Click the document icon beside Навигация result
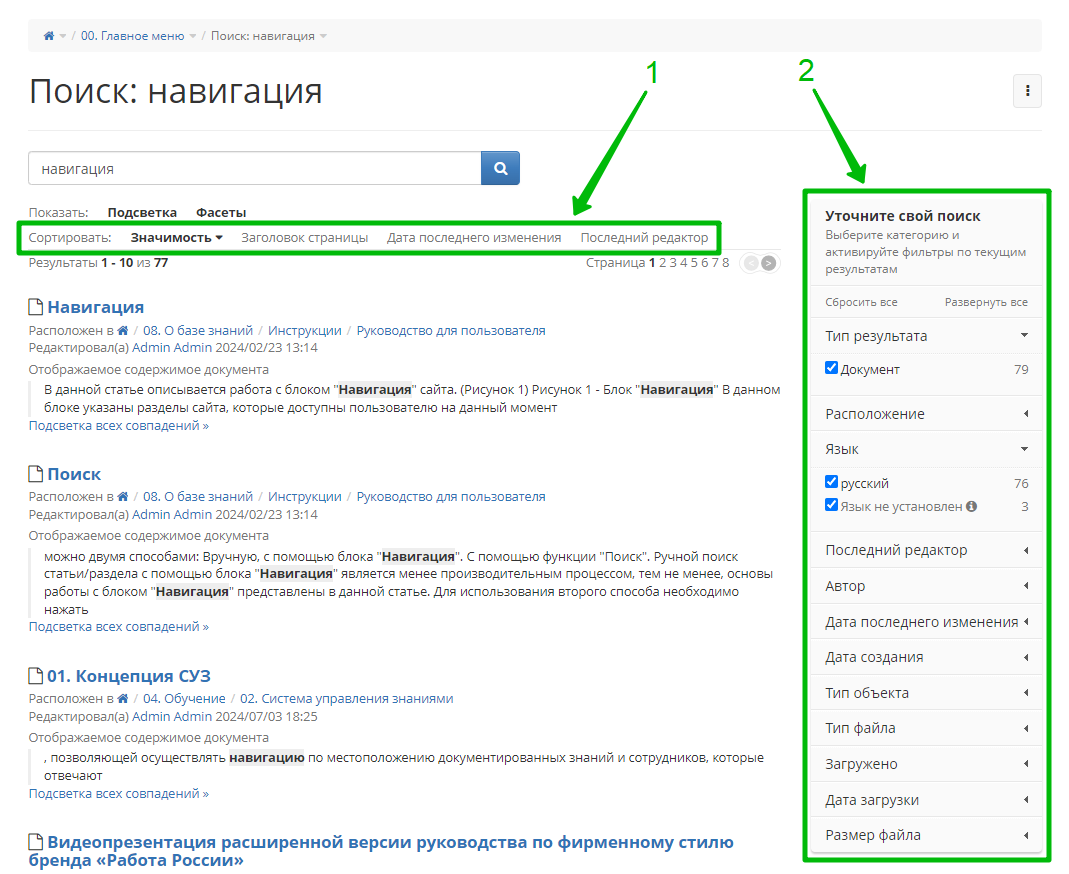 click(x=36, y=308)
